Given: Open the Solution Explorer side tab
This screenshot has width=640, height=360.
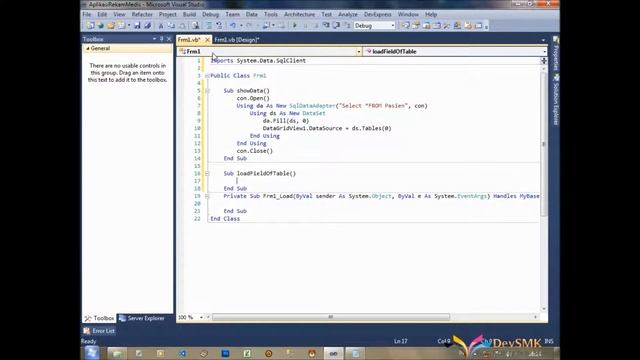Looking at the screenshot, I should click(556, 100).
